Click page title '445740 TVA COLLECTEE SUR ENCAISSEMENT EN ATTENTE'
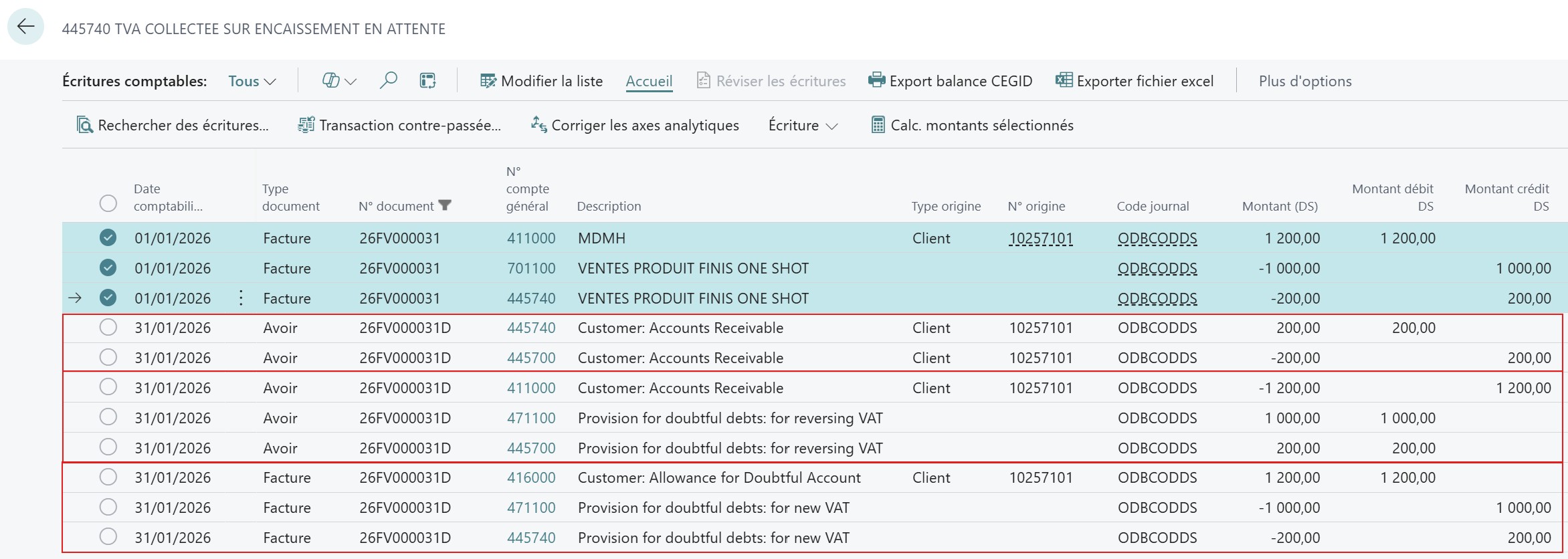This screenshot has width=1568, height=559. 254,29
